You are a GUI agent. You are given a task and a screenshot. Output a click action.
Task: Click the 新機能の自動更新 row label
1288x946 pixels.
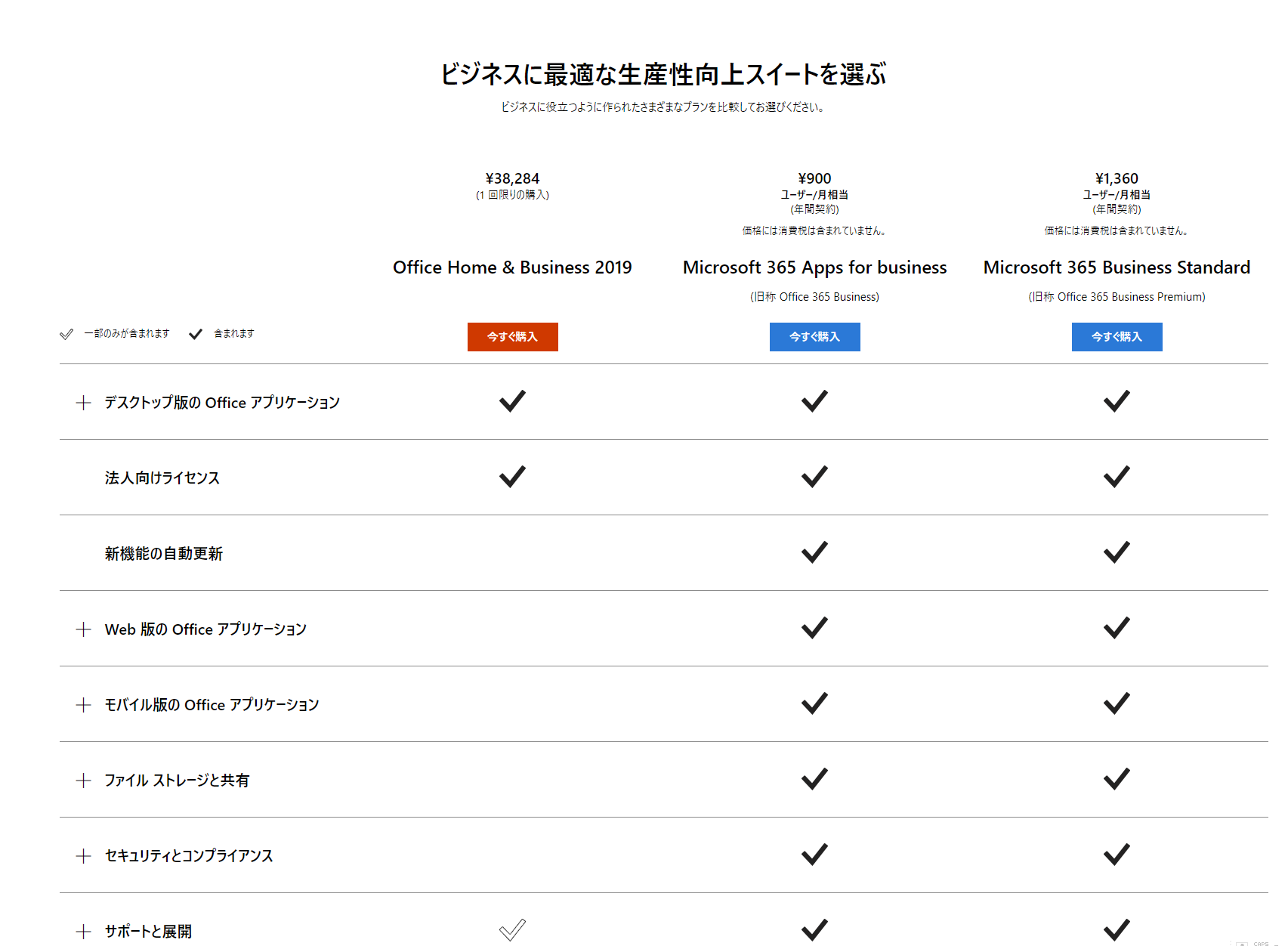164,554
